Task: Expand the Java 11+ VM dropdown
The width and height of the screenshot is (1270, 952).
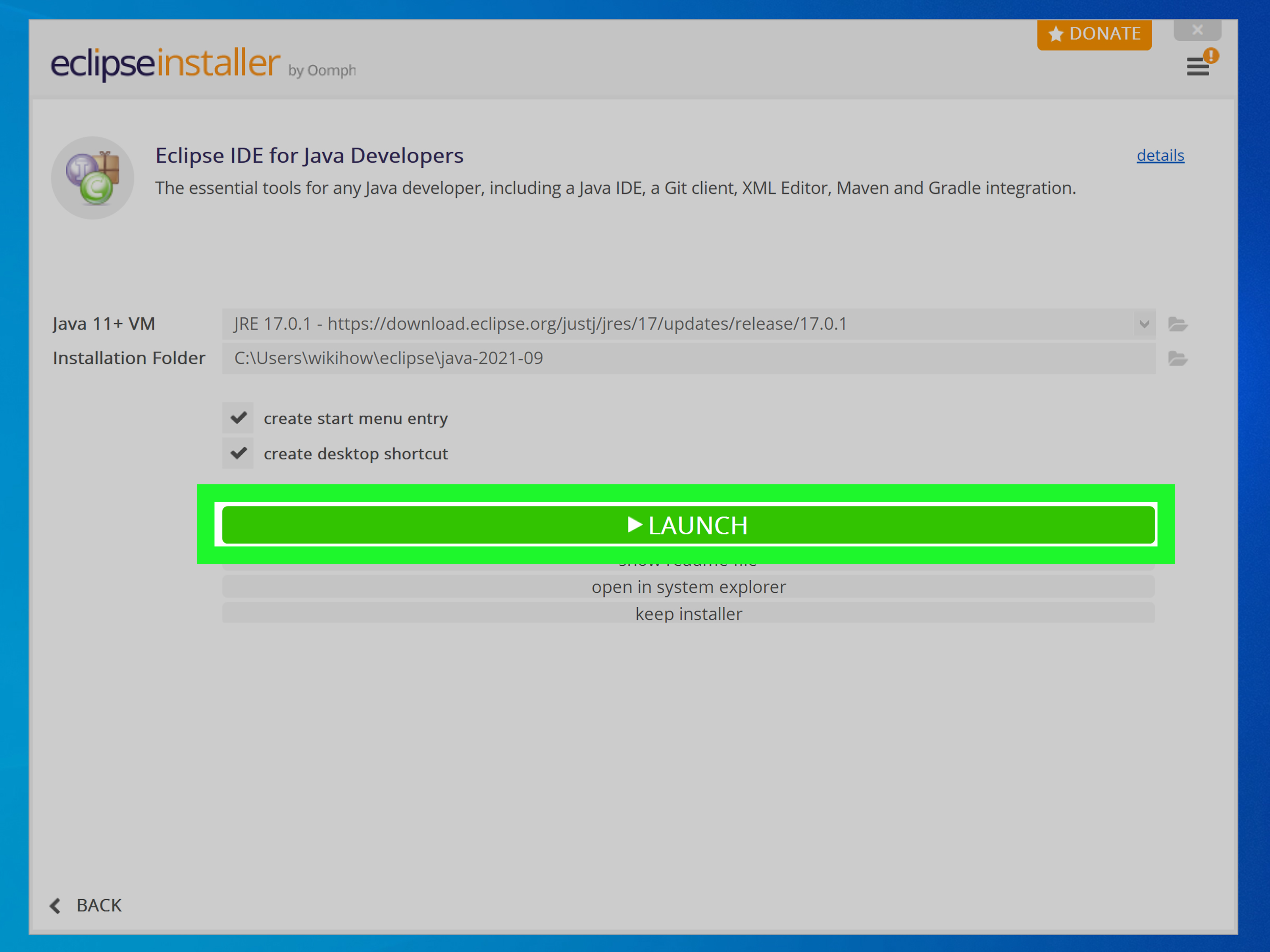Action: coord(1144,324)
